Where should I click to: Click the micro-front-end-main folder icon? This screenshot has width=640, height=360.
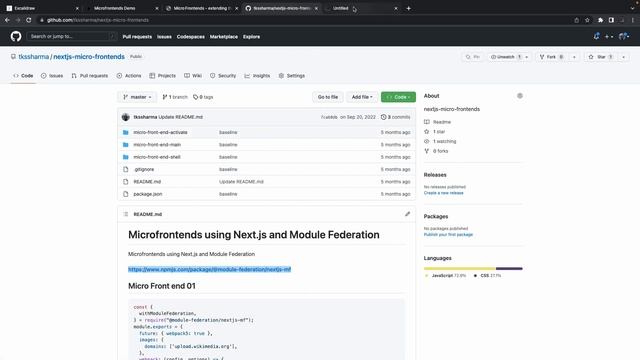(126, 144)
